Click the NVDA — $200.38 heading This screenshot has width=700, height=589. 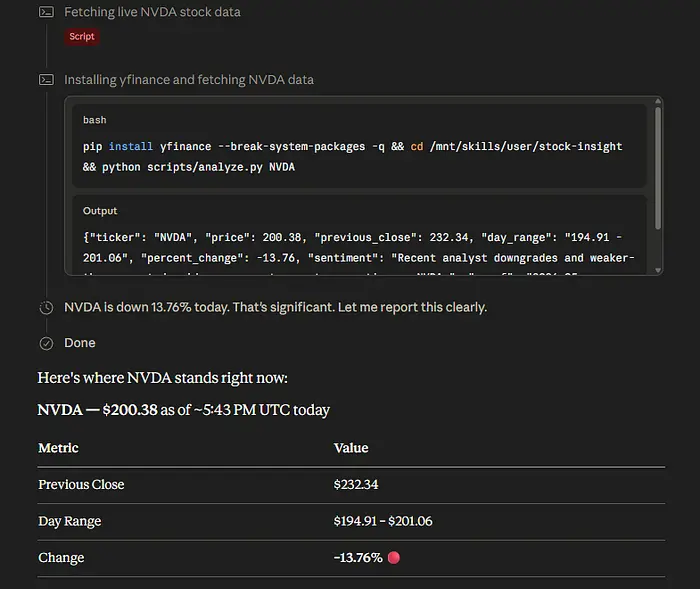coord(183,410)
